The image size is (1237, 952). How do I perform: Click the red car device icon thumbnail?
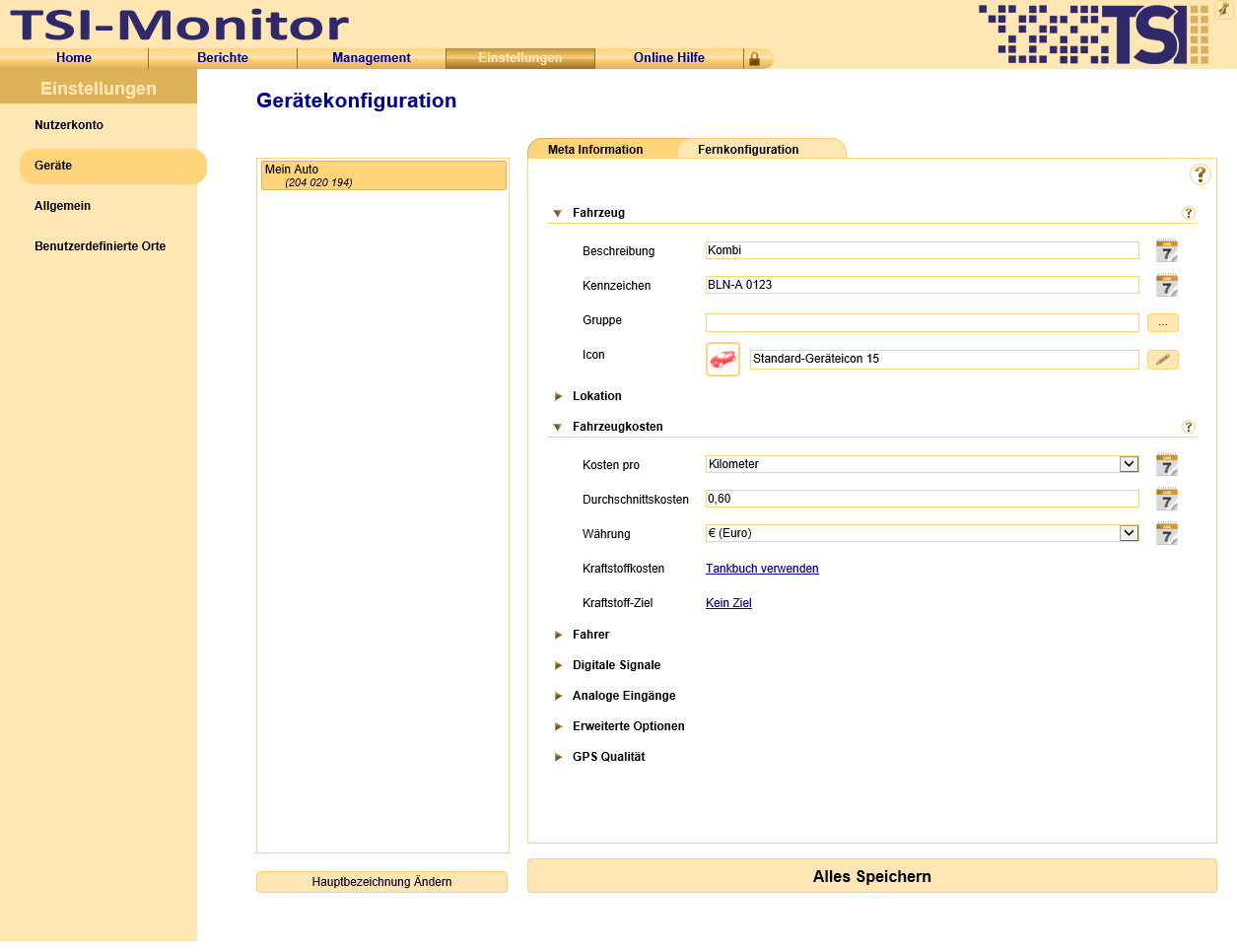tap(722, 360)
